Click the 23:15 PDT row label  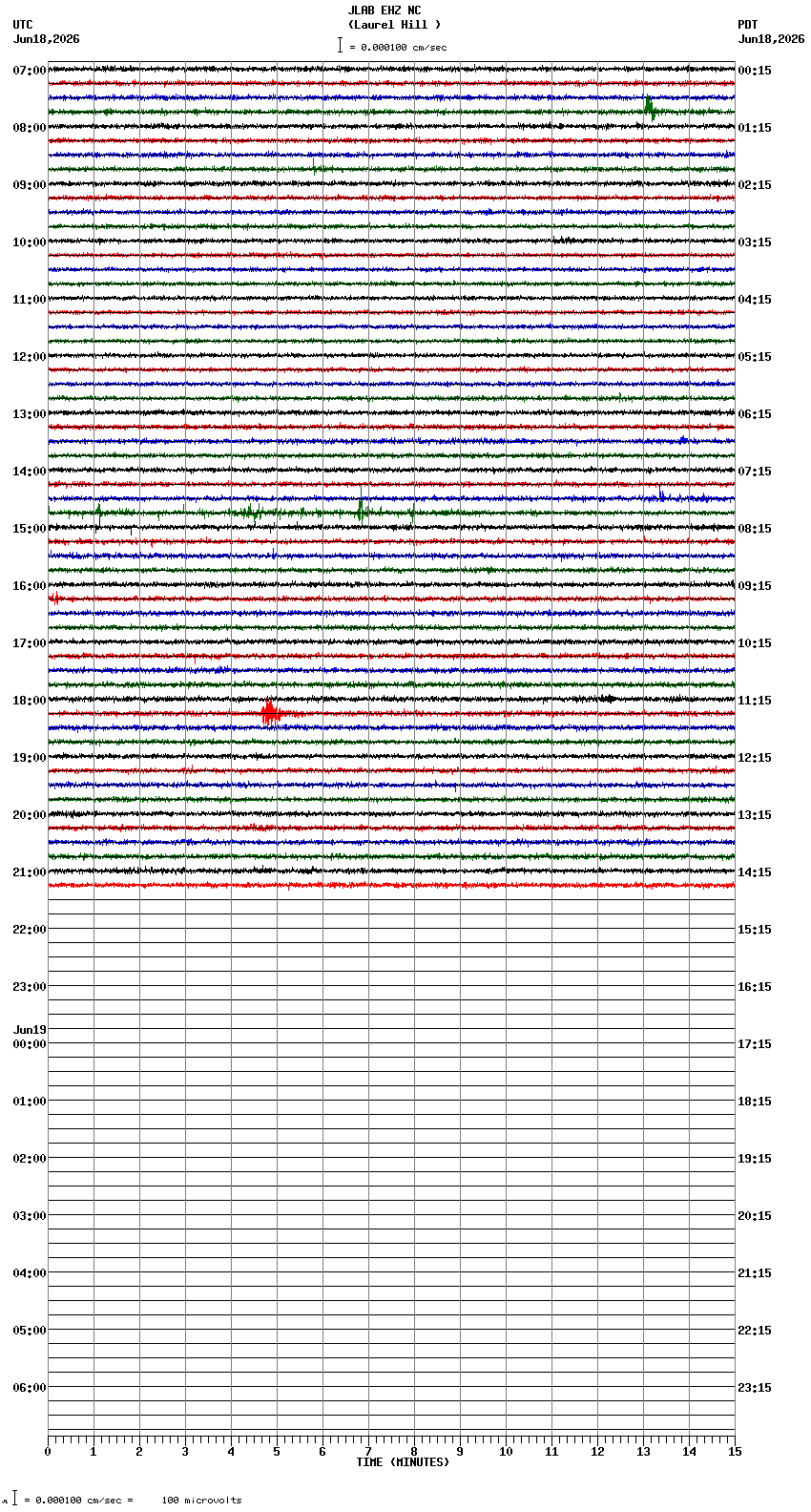coord(755,1388)
